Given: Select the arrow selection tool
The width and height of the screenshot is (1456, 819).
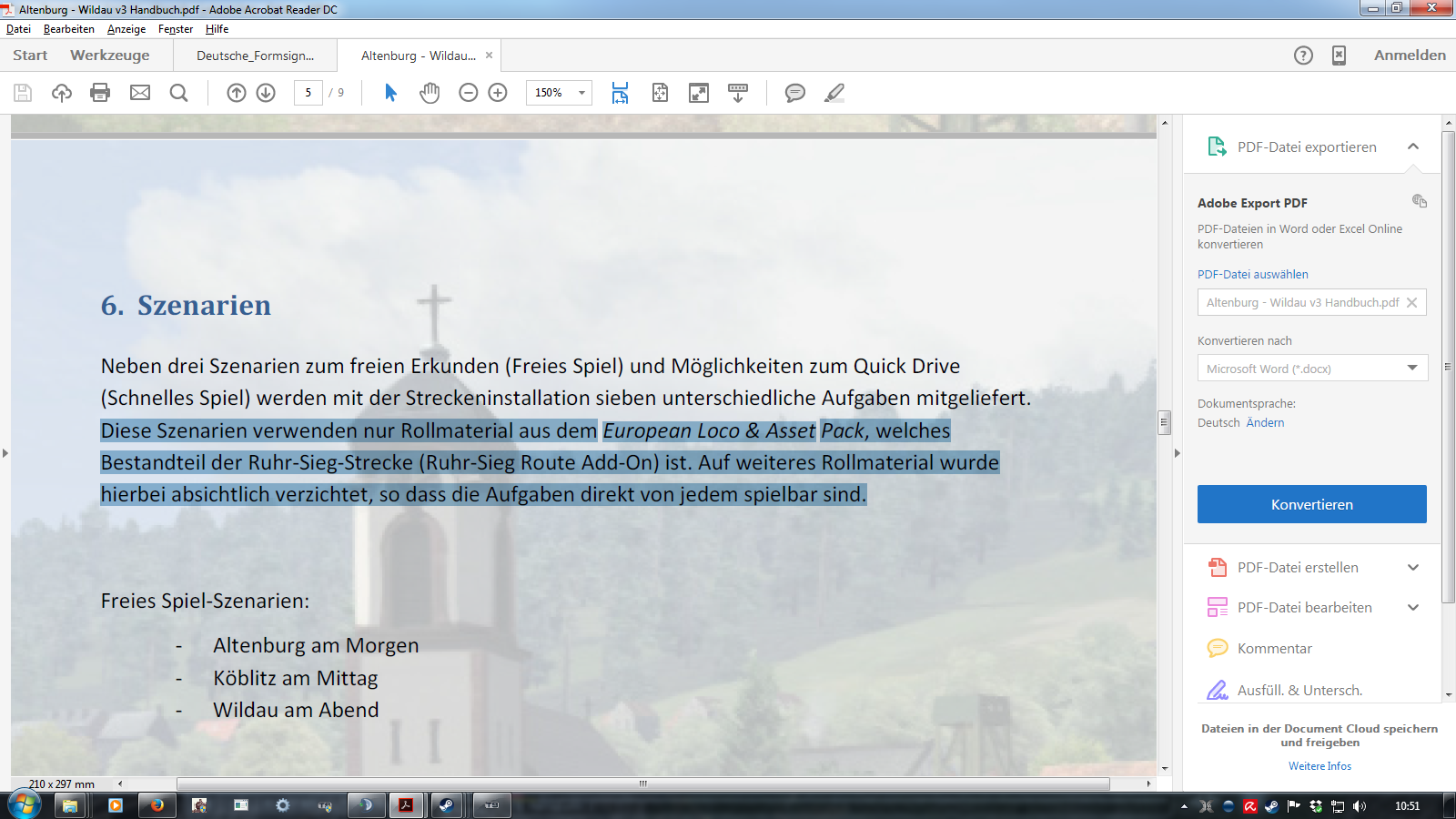Looking at the screenshot, I should tap(391, 93).
